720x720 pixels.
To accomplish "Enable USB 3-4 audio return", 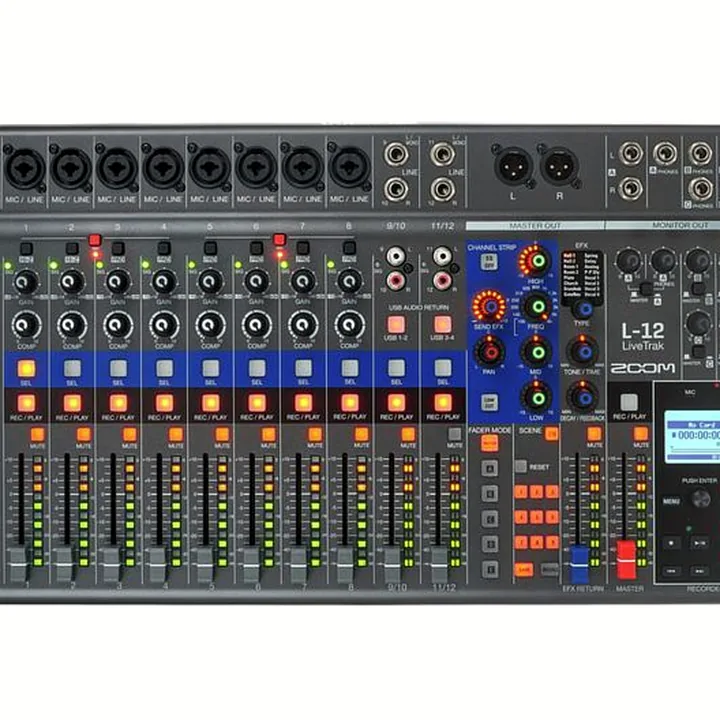I will click(442, 325).
